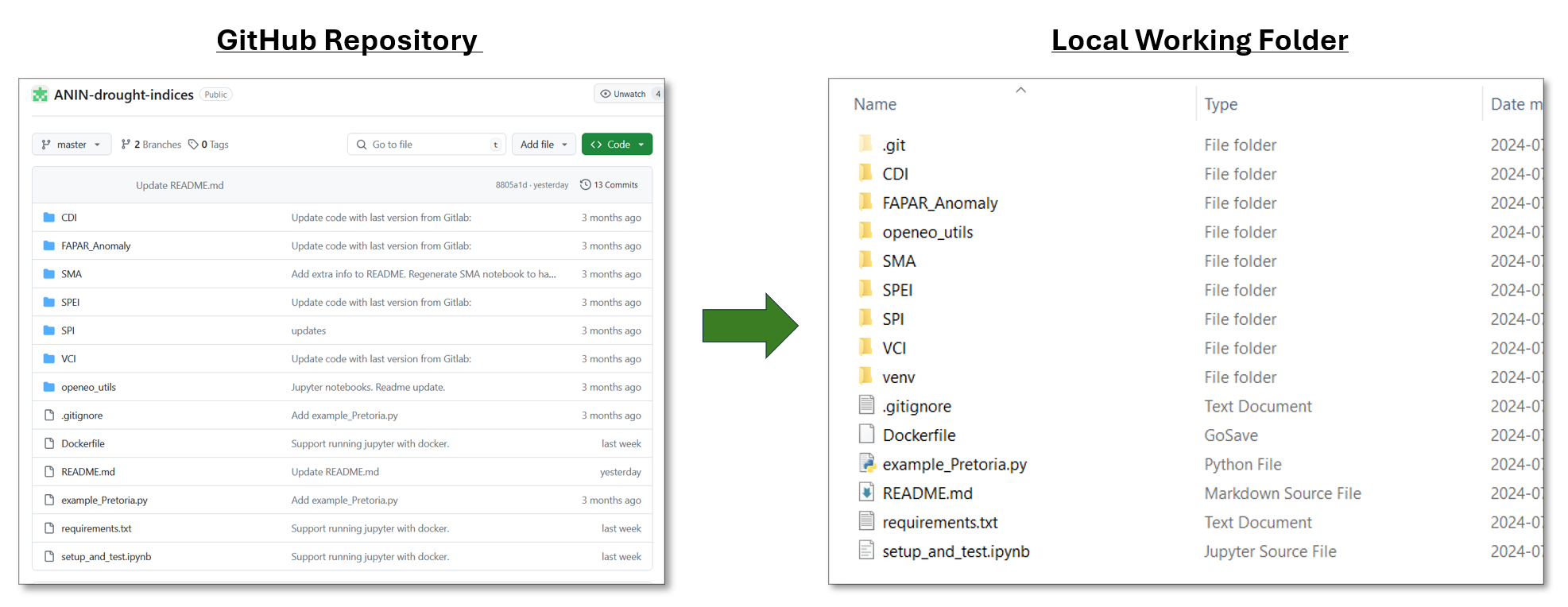The height and width of the screenshot is (607, 1568).
Task: Click the Public badge next to repository name
Action: [215, 95]
